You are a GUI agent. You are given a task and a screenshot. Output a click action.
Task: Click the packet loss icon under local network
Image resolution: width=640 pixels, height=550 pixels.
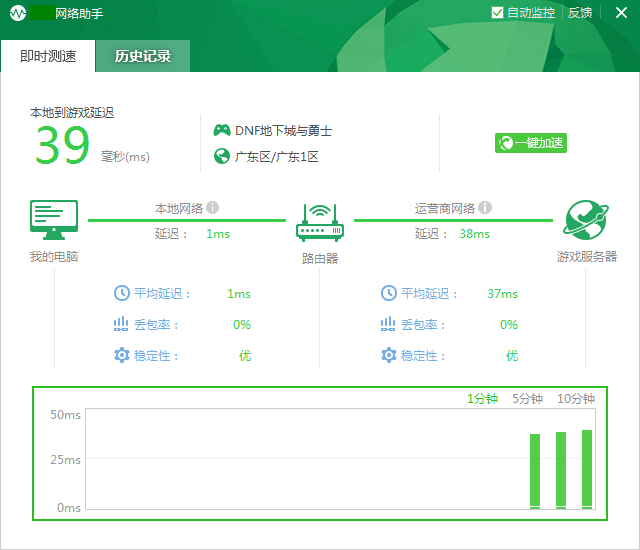122,324
